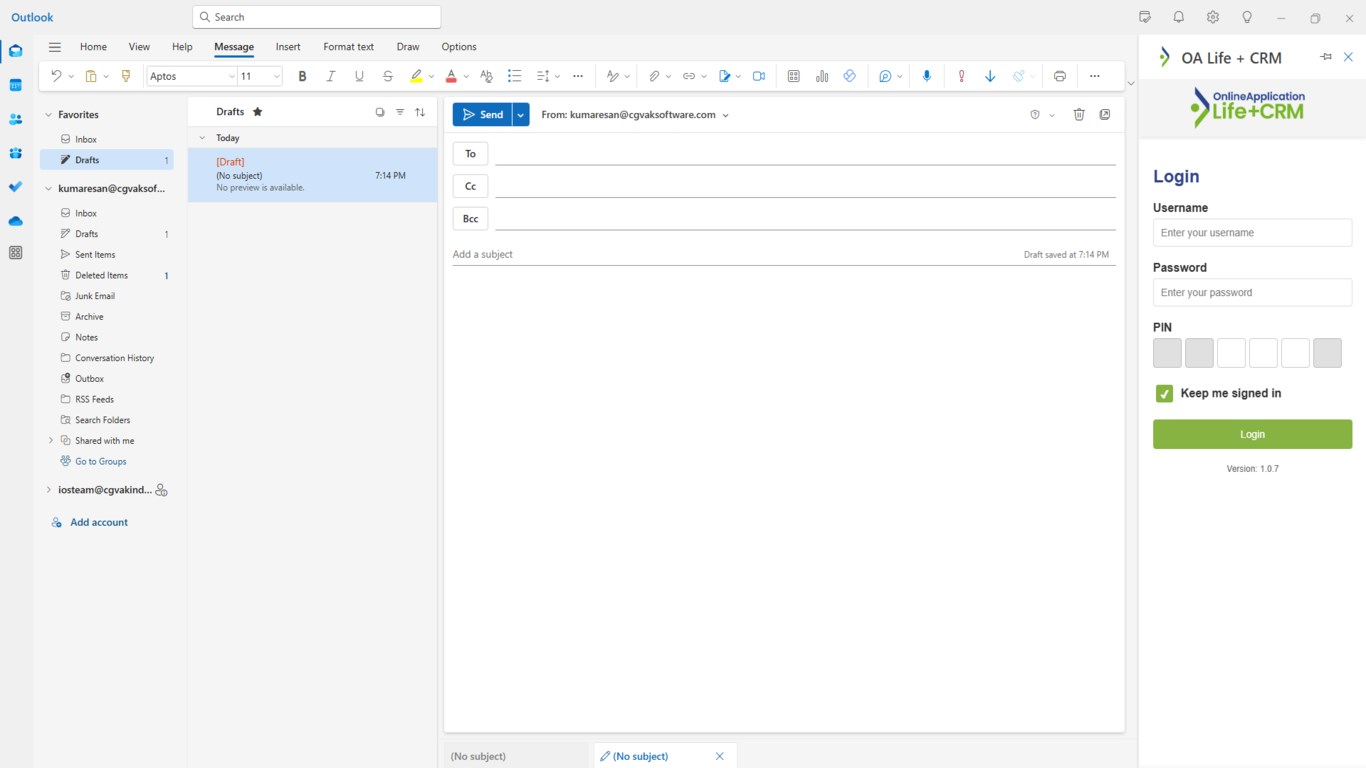Open notifications bell in the title bar
1366x768 pixels.
tap(1179, 17)
